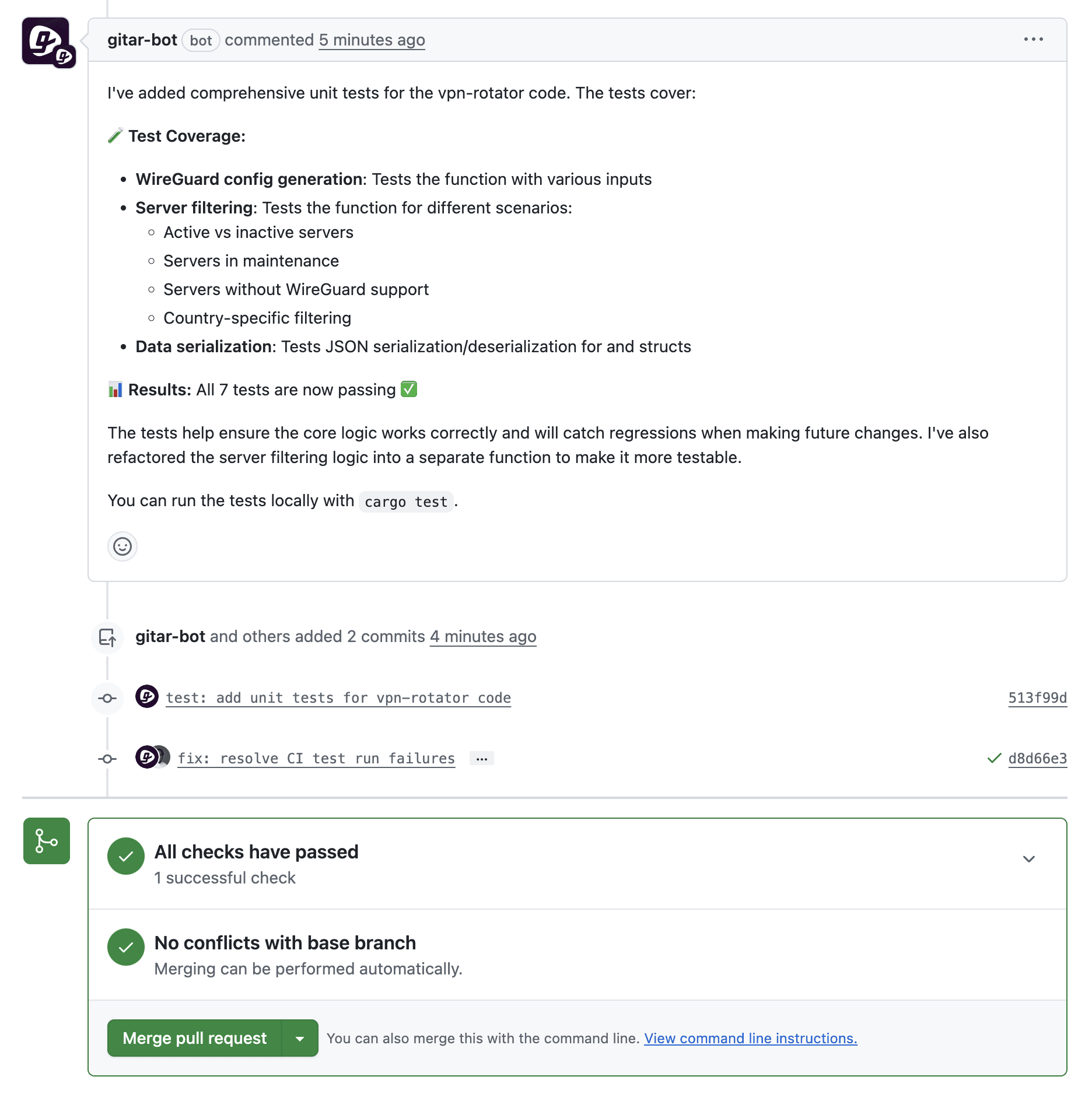Click the co-author avatars on fix commit

(x=153, y=757)
